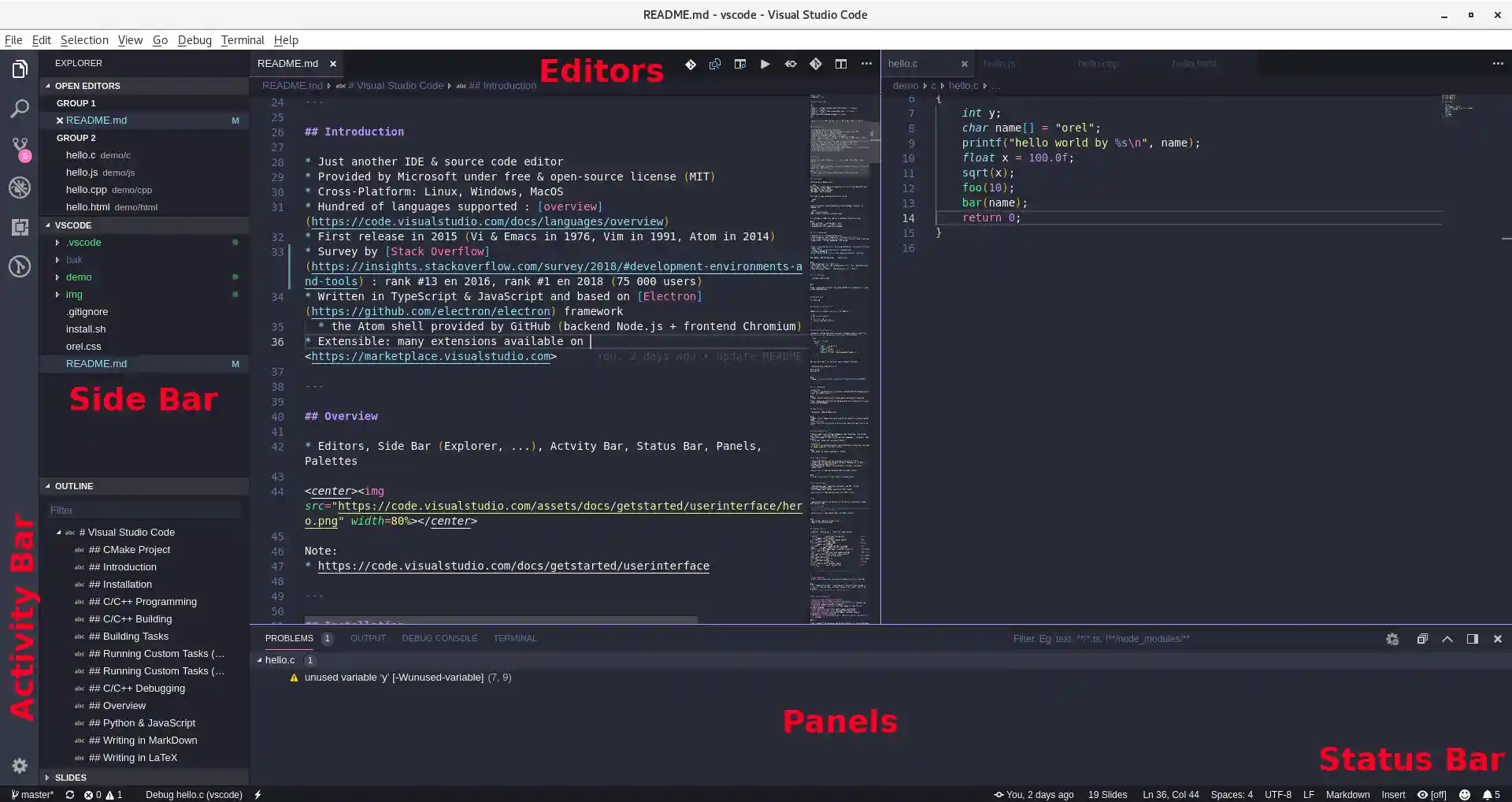Viewport: 1512px width, 802px height.
Task: Click the notifications bell in status bar
Action: point(1491,794)
